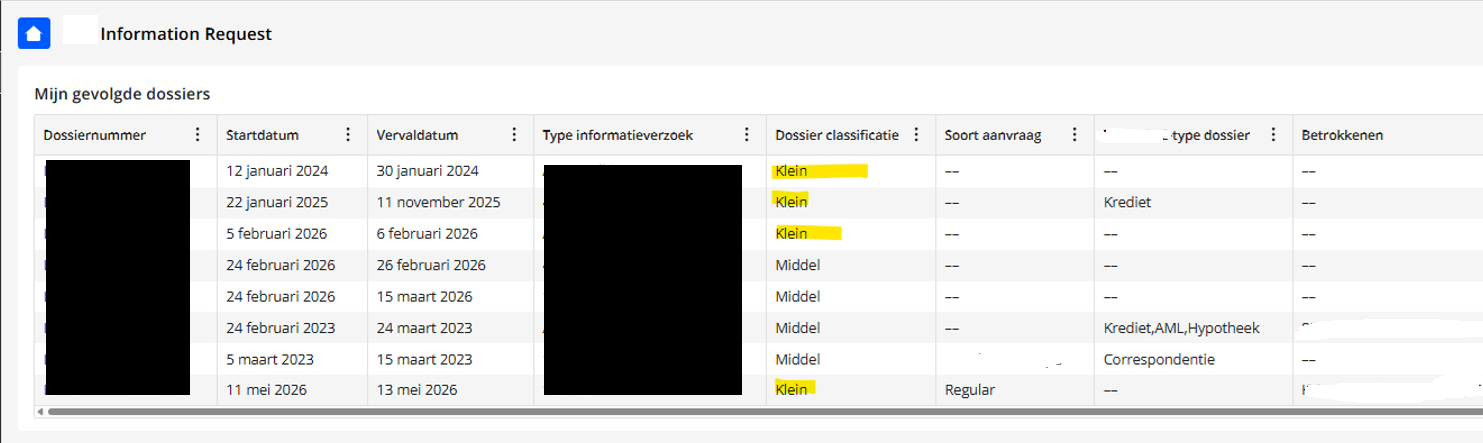Click Krediet,AML,Hypotheek cell

point(1181,327)
